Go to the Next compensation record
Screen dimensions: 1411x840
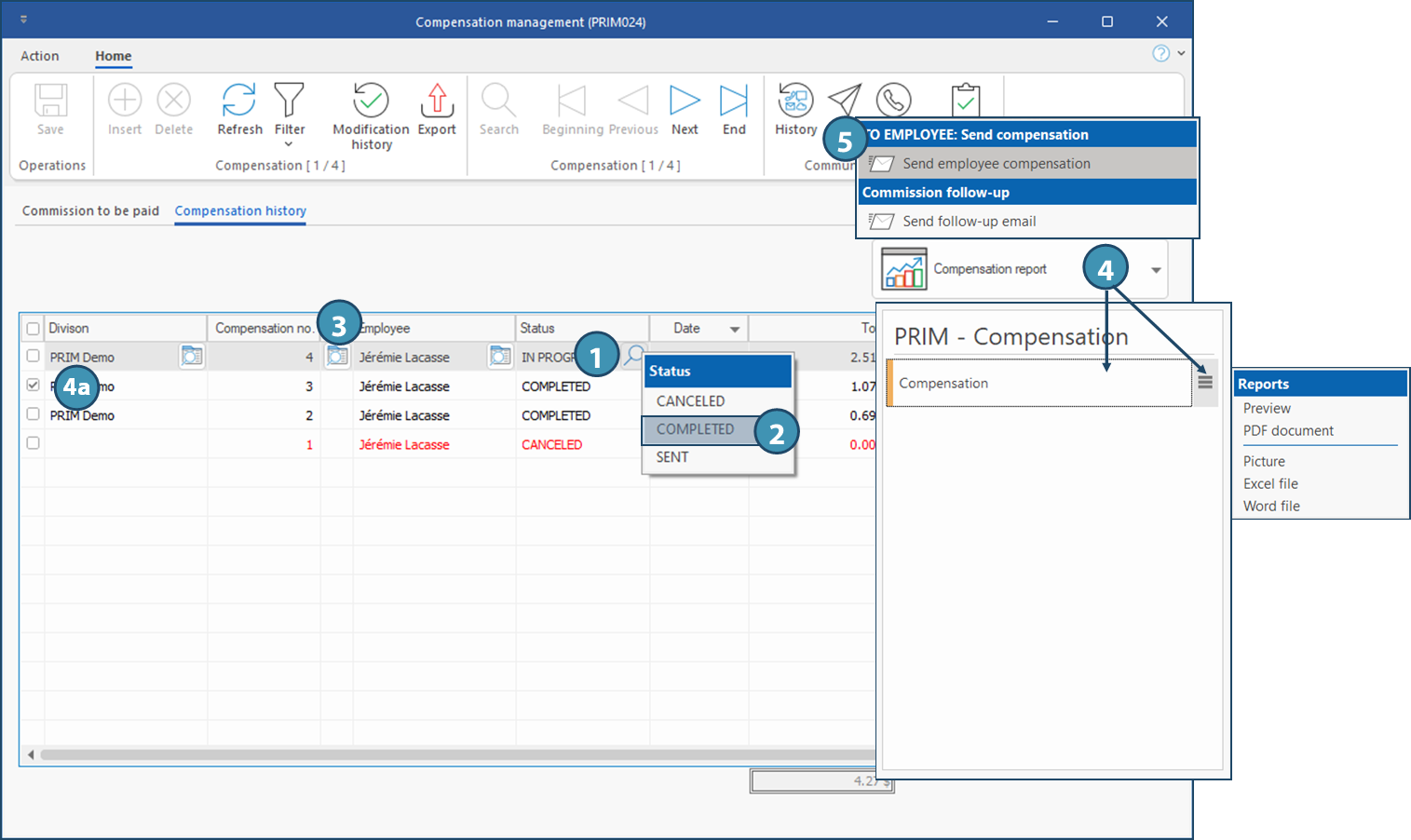685,101
